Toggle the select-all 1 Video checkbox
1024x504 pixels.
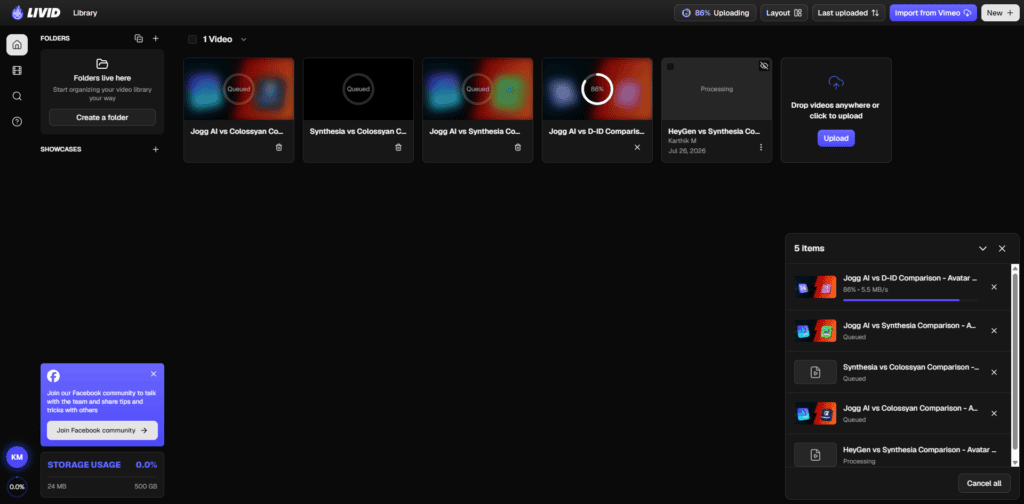193,40
